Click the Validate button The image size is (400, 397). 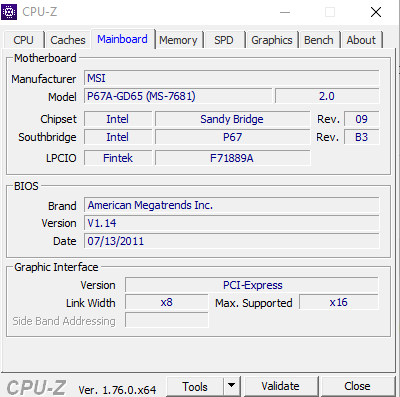[280, 387]
